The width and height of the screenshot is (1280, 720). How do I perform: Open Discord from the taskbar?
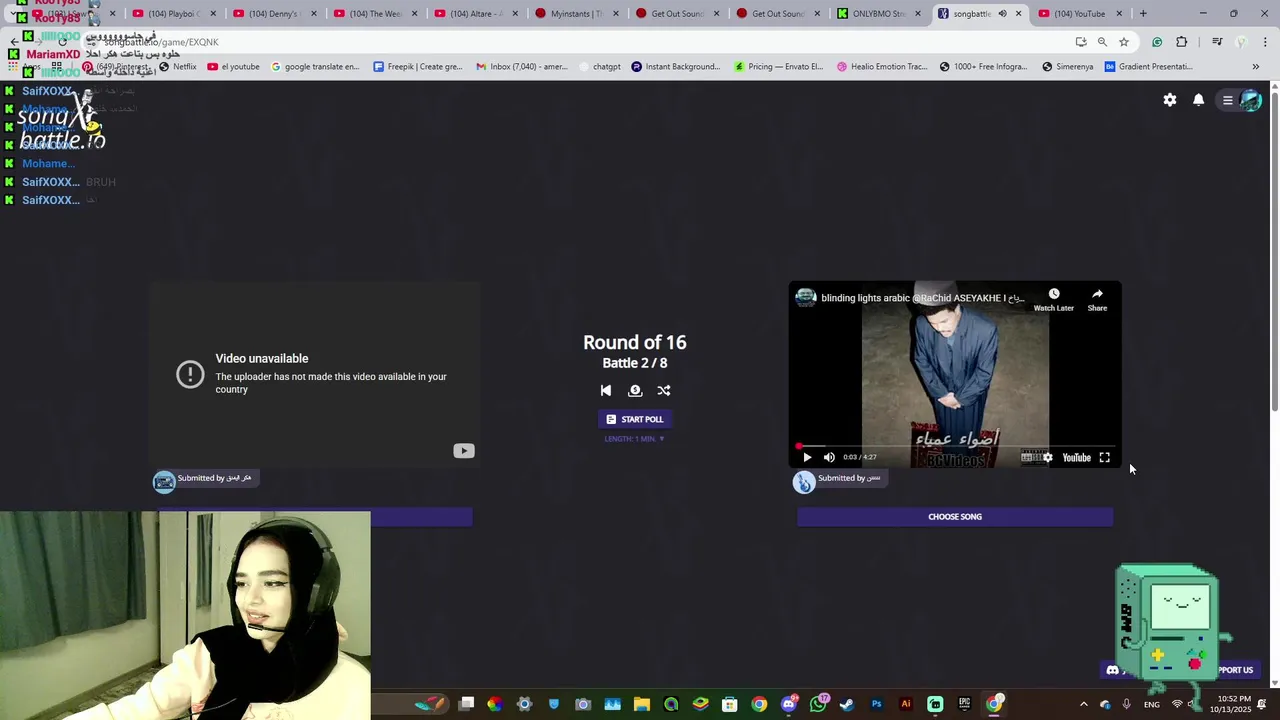tap(789, 704)
